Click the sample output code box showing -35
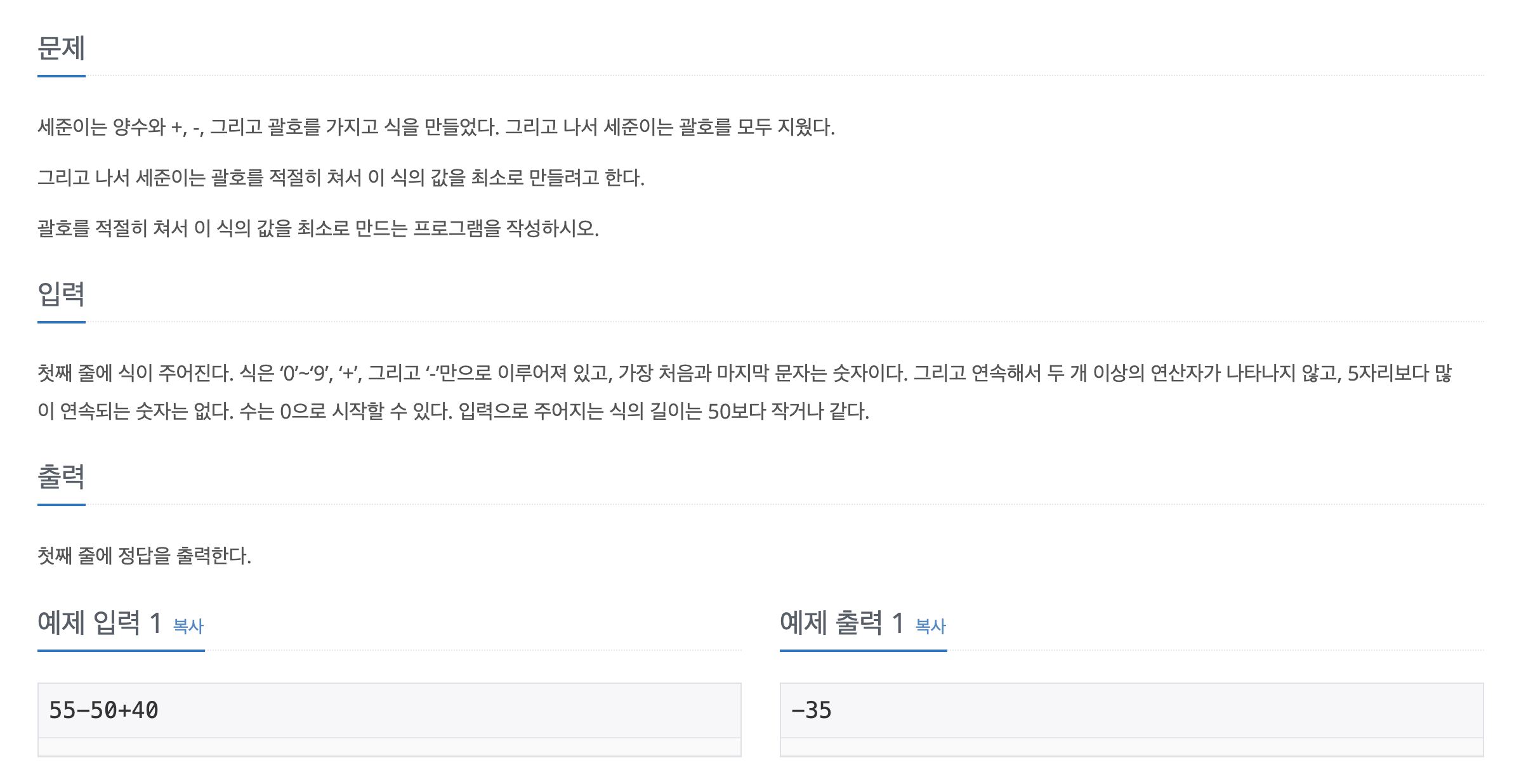The image size is (1519, 784). point(1131,710)
